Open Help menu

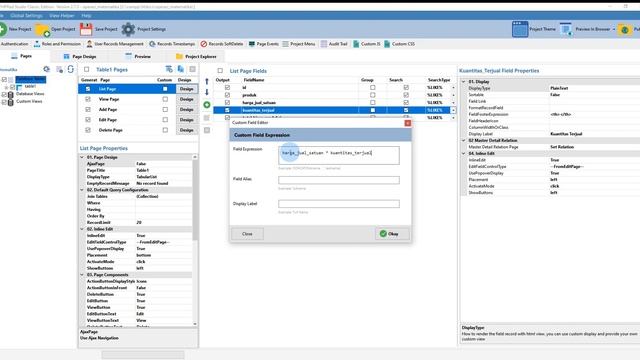click(86, 16)
